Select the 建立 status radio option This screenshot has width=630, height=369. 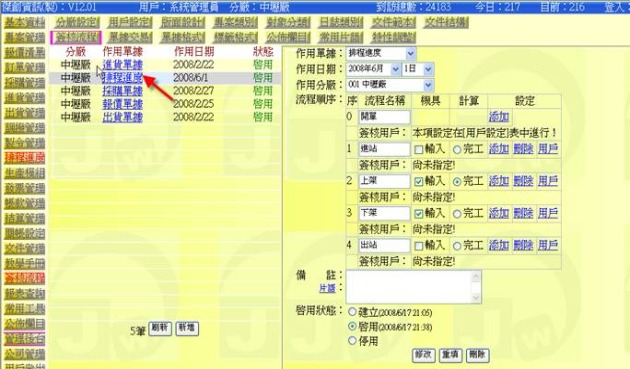(352, 312)
